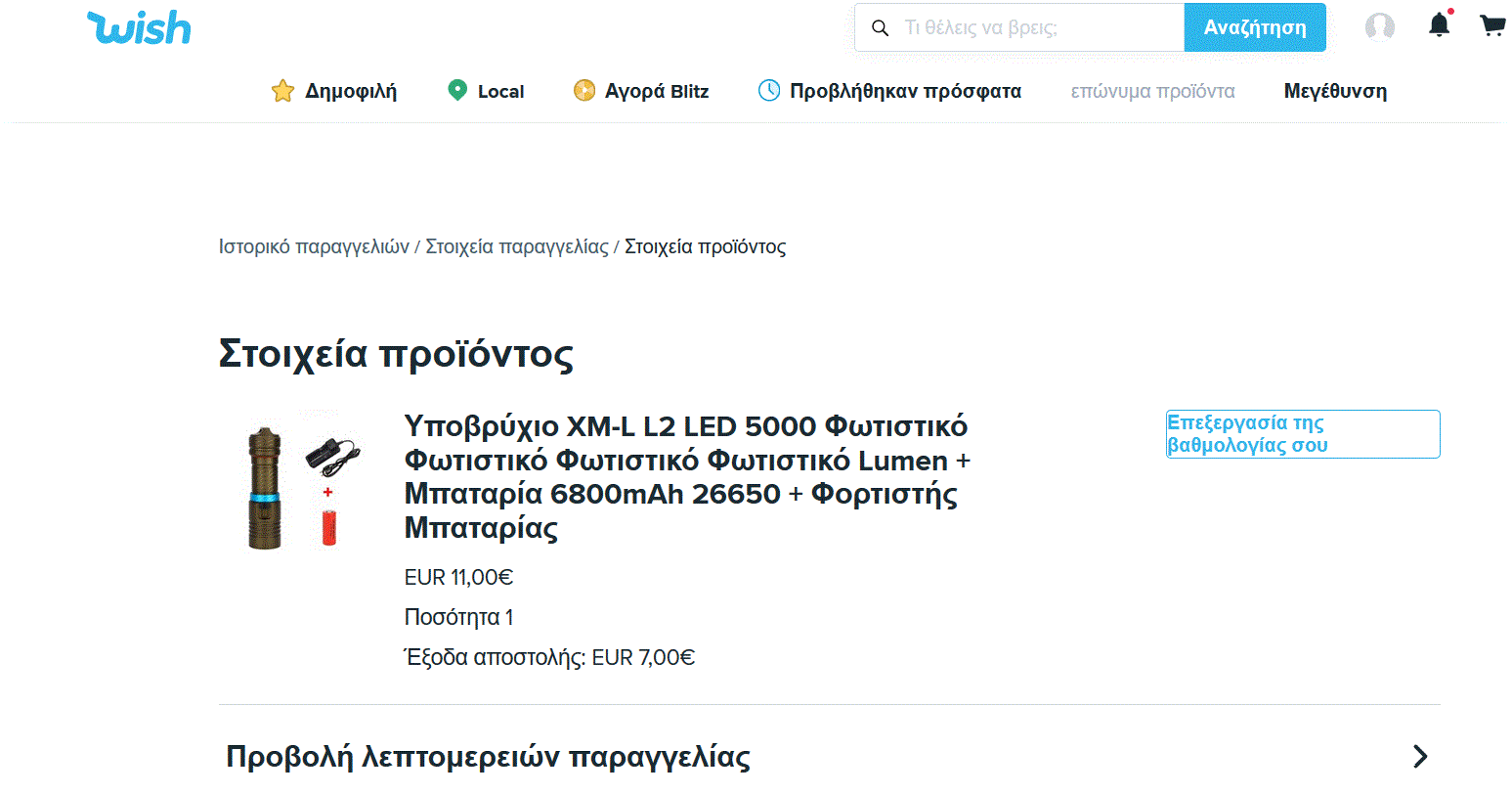Click the Στοιχεία προϊόντος breadcrumb
This screenshot has height=795, width=1512.
click(705, 246)
